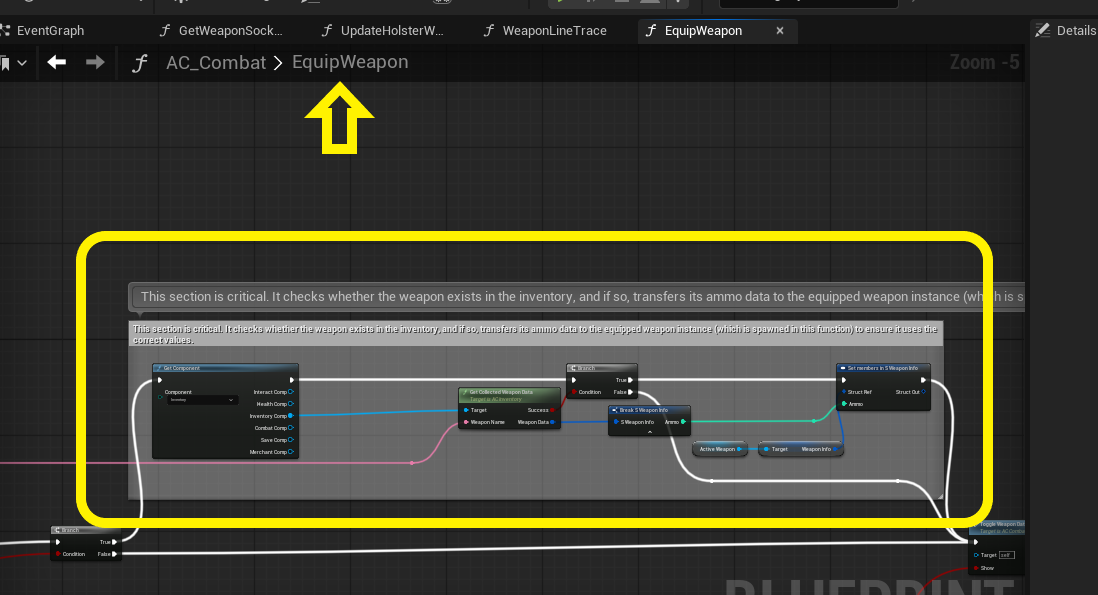1098x595 pixels.
Task: Click the Target self field on Toggle Weapon node
Action: [1006, 555]
